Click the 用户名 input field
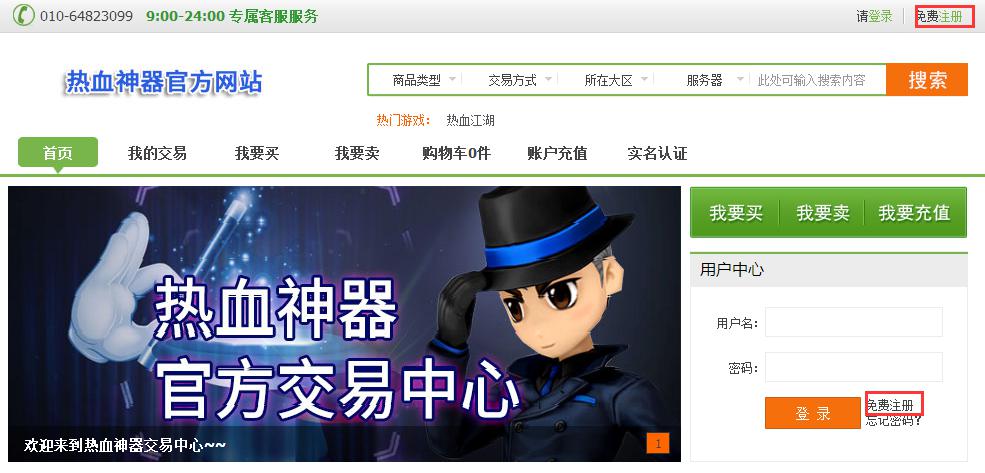This screenshot has width=985, height=473. (x=853, y=322)
